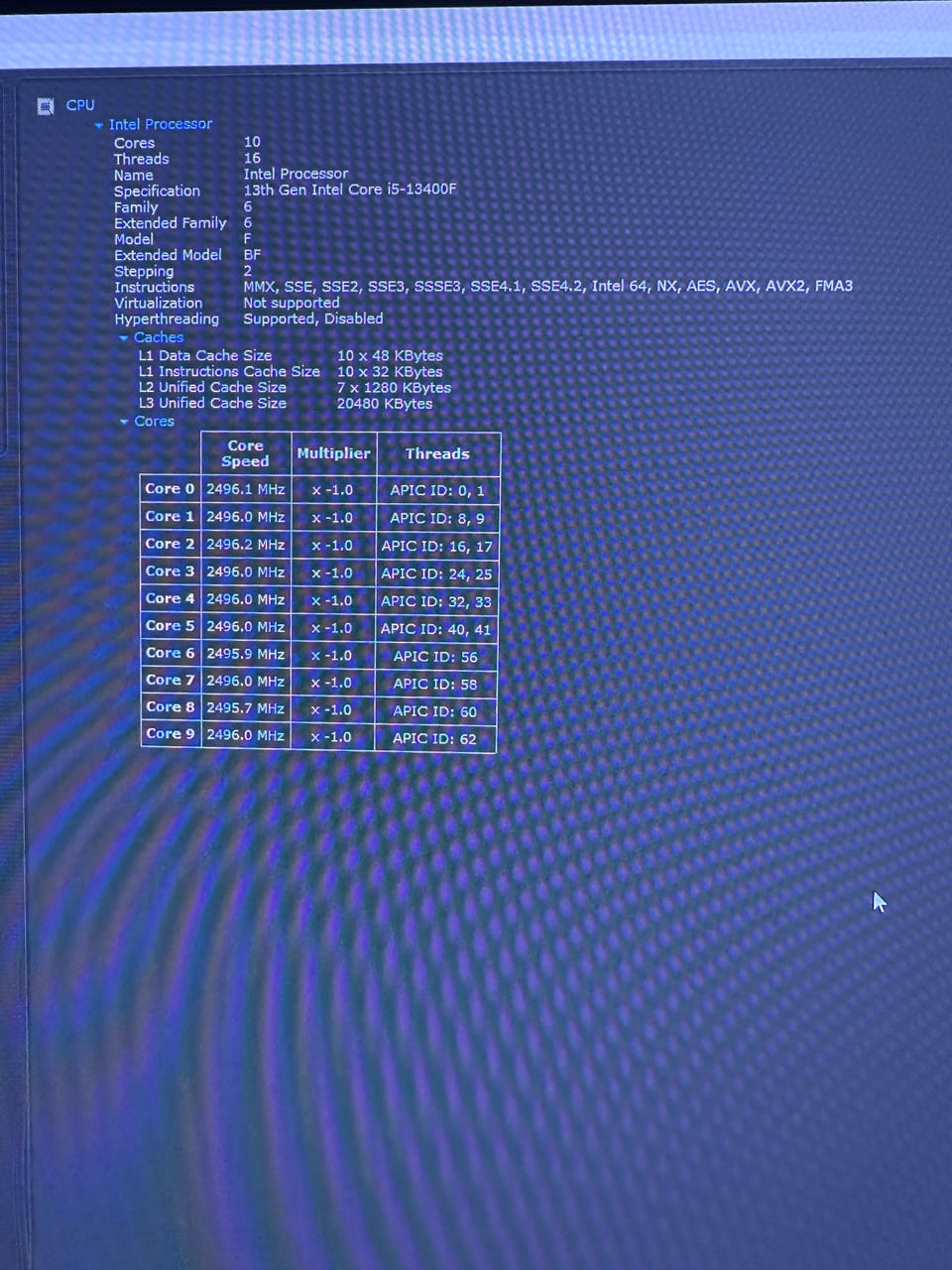Select the Extended Model value BF

coord(252,255)
